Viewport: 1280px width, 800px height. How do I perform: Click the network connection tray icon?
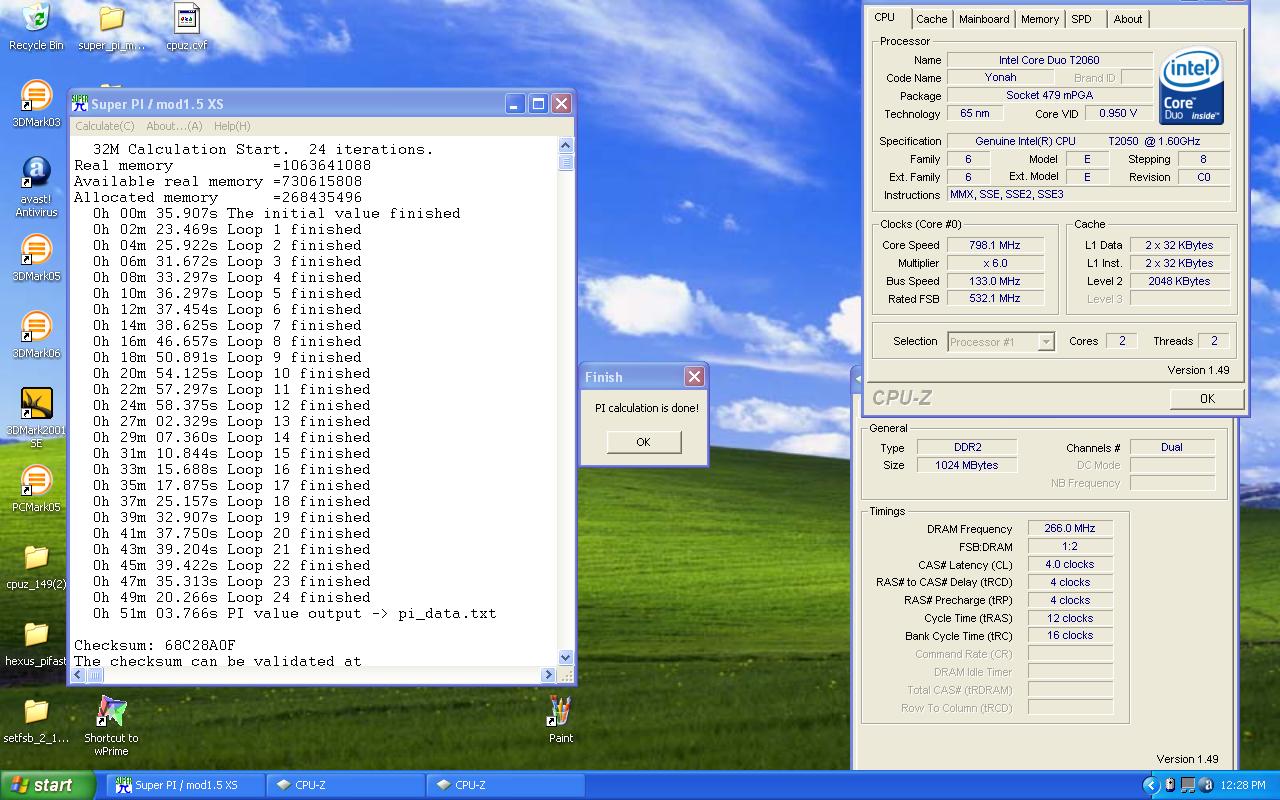coord(1188,785)
